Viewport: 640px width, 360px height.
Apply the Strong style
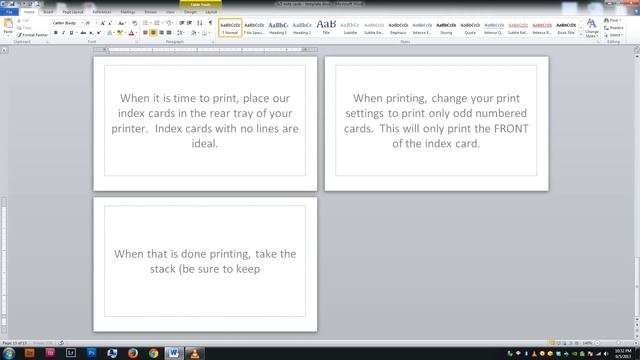point(446,27)
